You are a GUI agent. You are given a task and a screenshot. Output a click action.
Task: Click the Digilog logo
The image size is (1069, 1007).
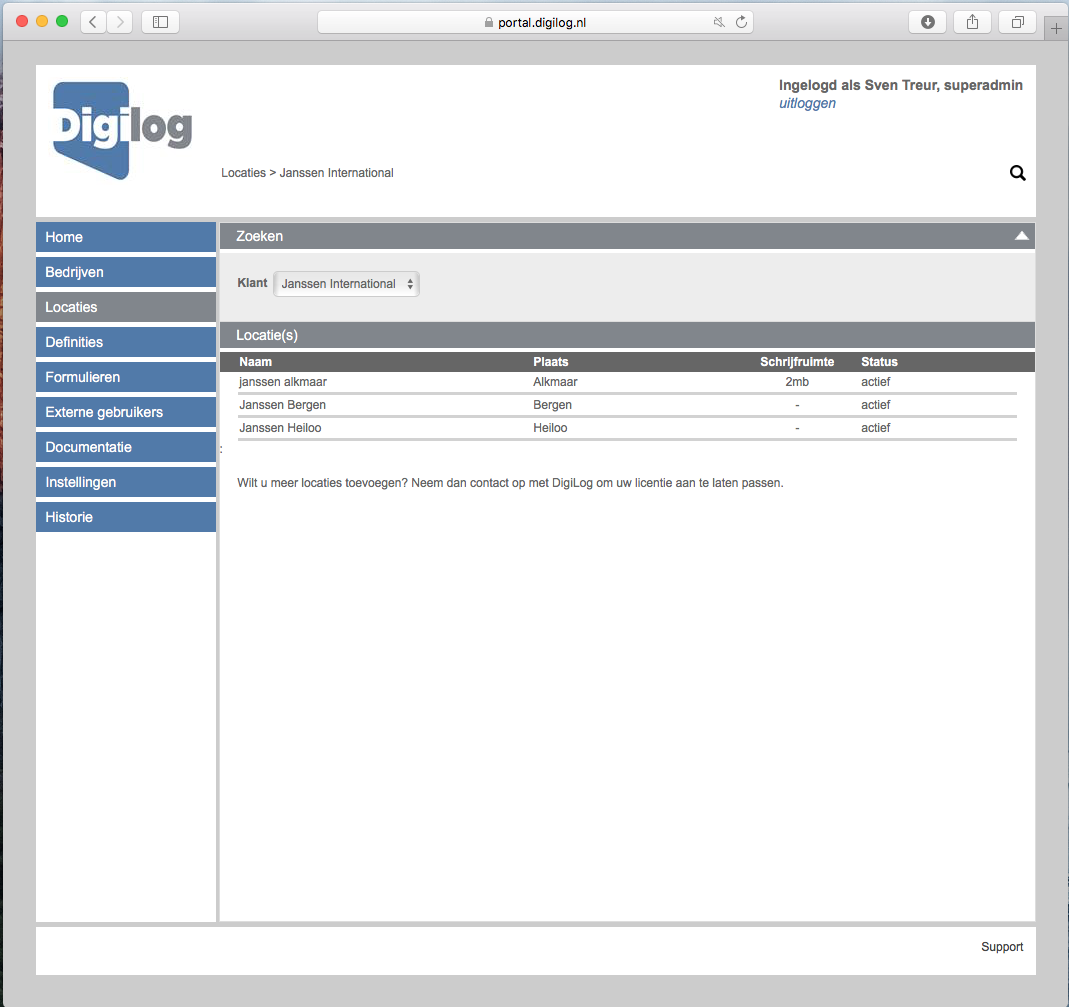122,130
